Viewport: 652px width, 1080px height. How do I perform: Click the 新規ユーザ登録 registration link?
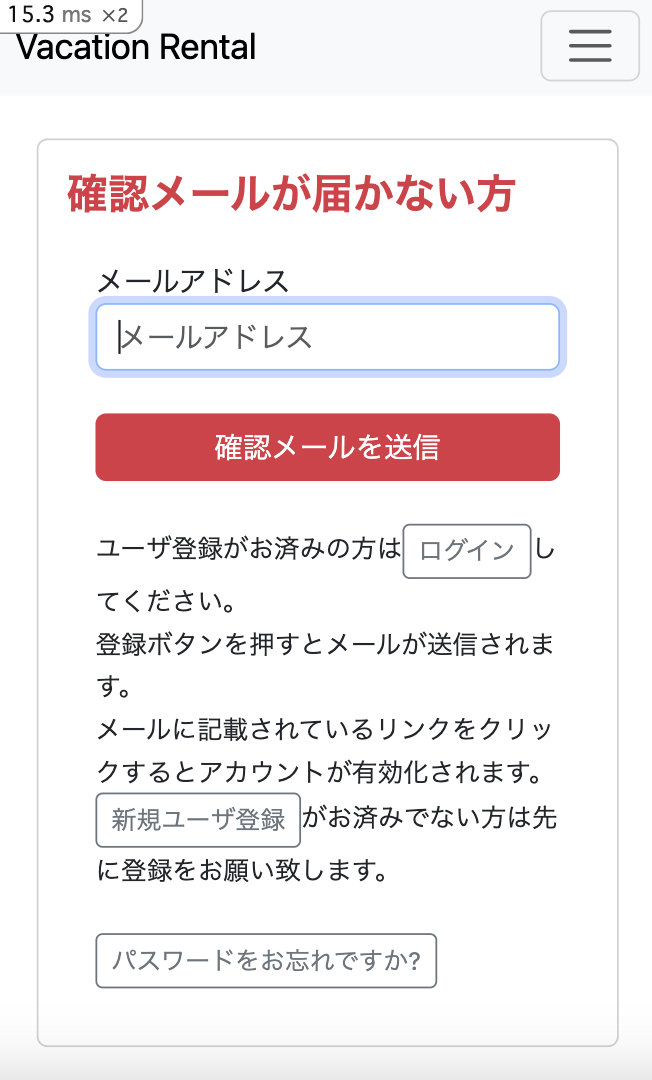click(x=197, y=820)
